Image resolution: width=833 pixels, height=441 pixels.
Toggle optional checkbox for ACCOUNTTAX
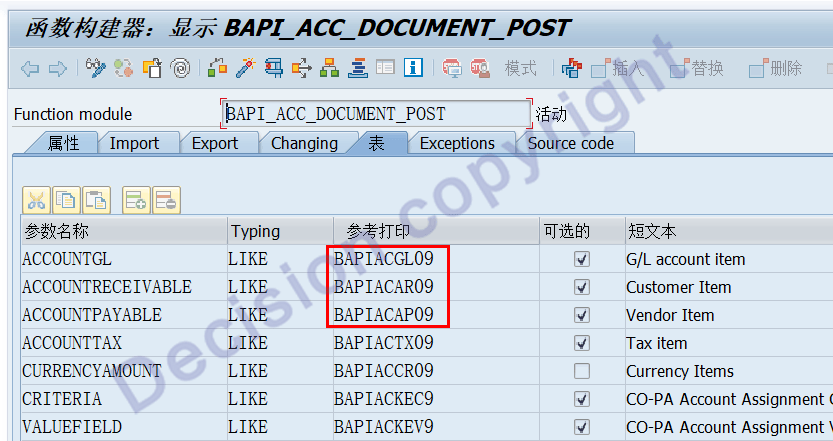581,343
